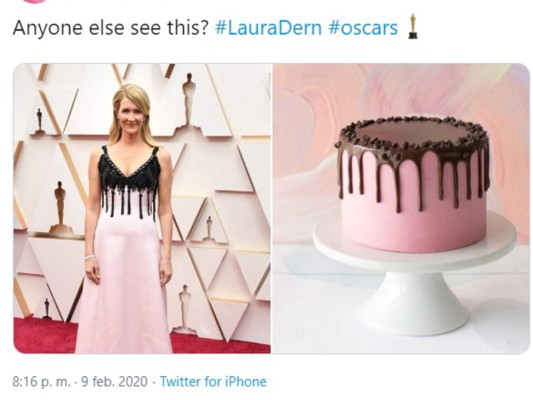533x400 pixels.
Task: Click the chocolate drip on the cake
Action: (413, 172)
